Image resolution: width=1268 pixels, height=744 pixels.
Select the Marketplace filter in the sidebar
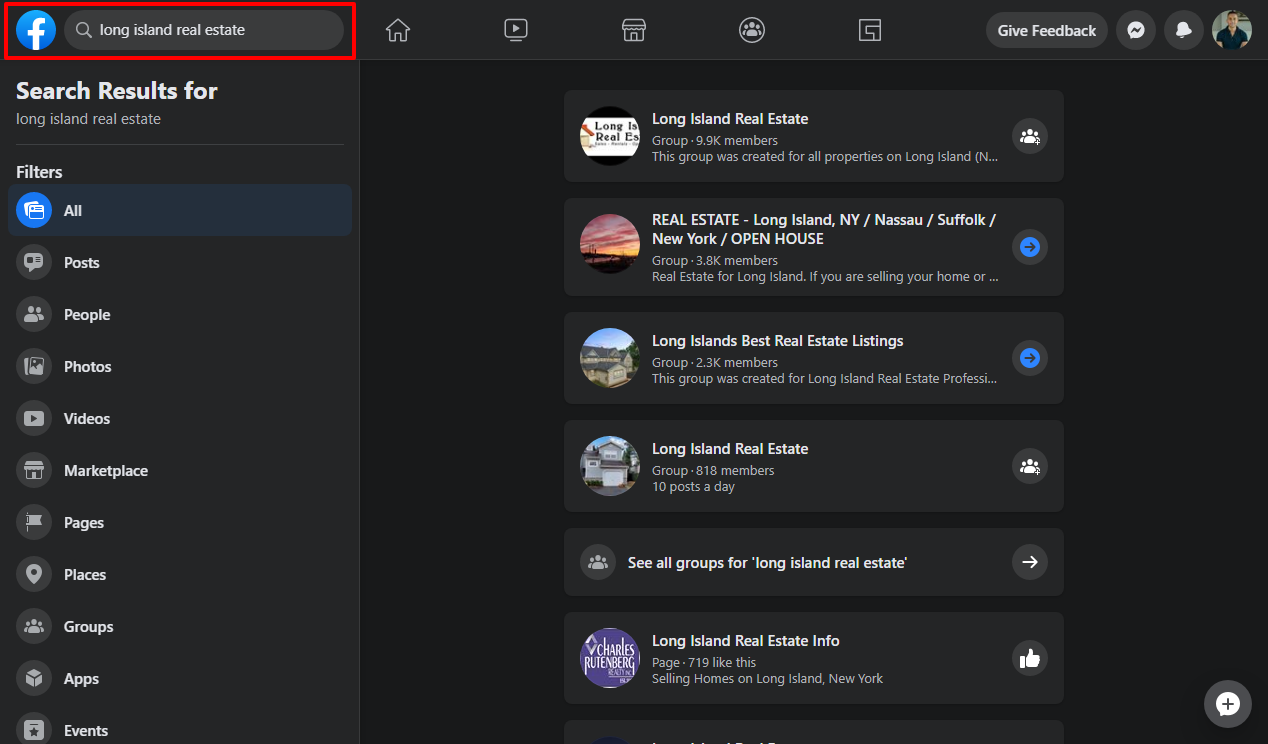(x=180, y=470)
